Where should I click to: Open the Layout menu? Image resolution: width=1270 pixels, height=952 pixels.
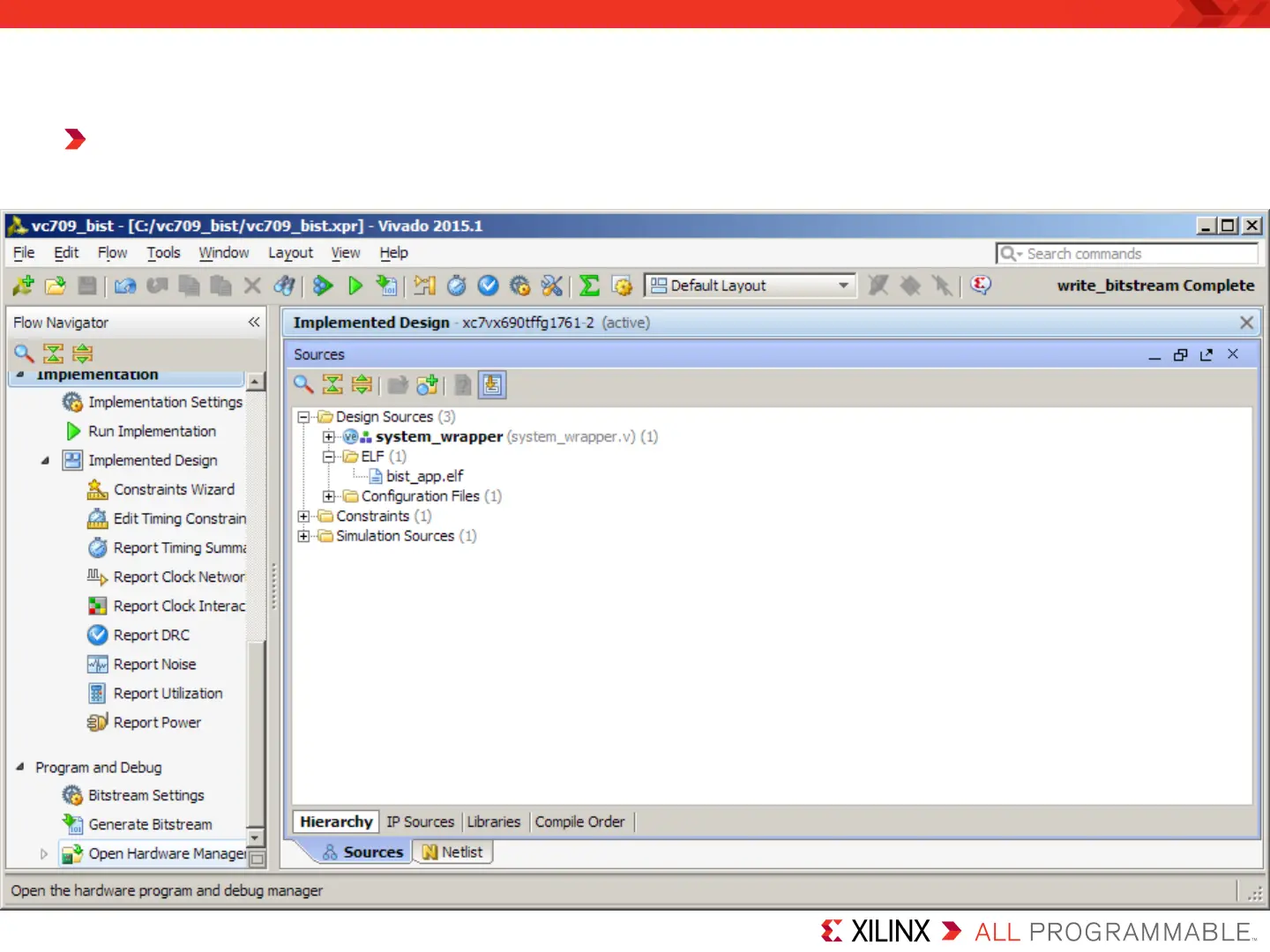click(x=290, y=253)
